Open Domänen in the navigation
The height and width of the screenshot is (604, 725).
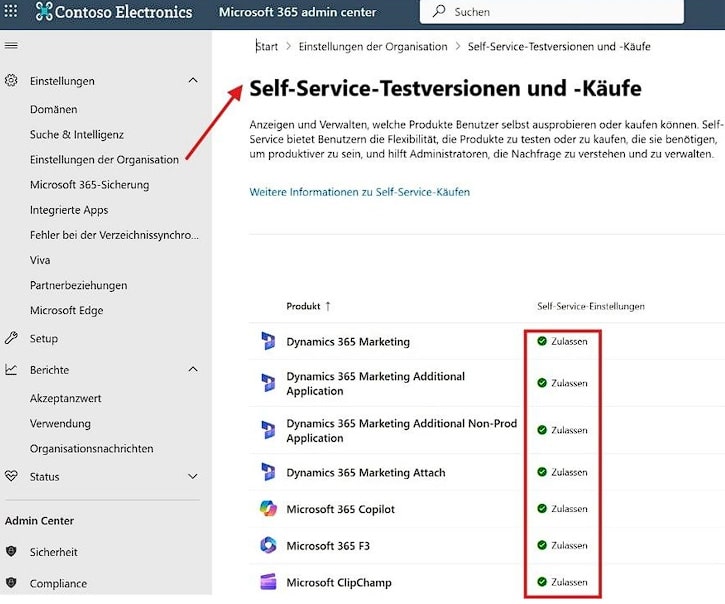coord(54,110)
